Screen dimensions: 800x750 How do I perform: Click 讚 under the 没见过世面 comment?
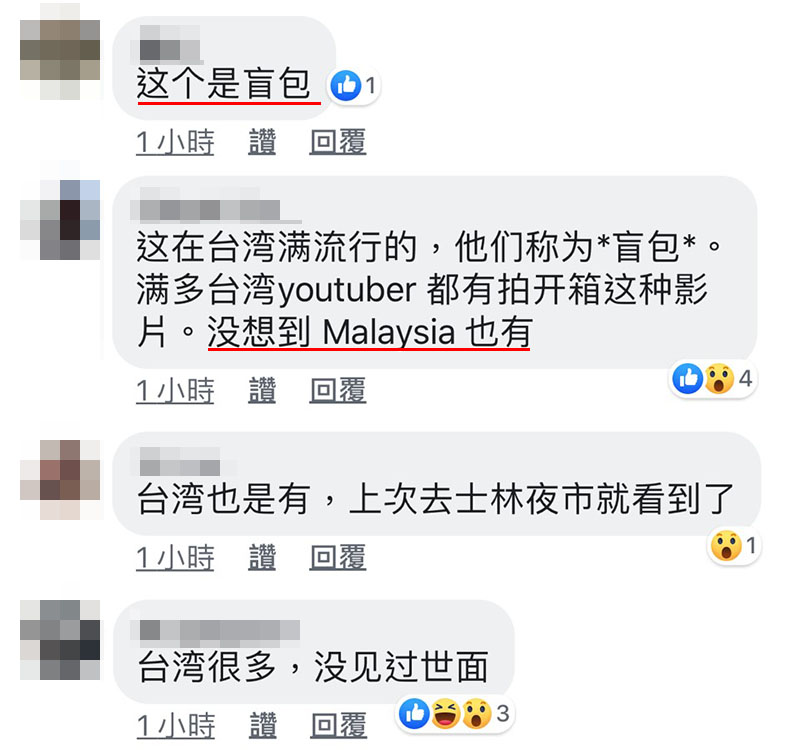pyautogui.click(x=263, y=726)
